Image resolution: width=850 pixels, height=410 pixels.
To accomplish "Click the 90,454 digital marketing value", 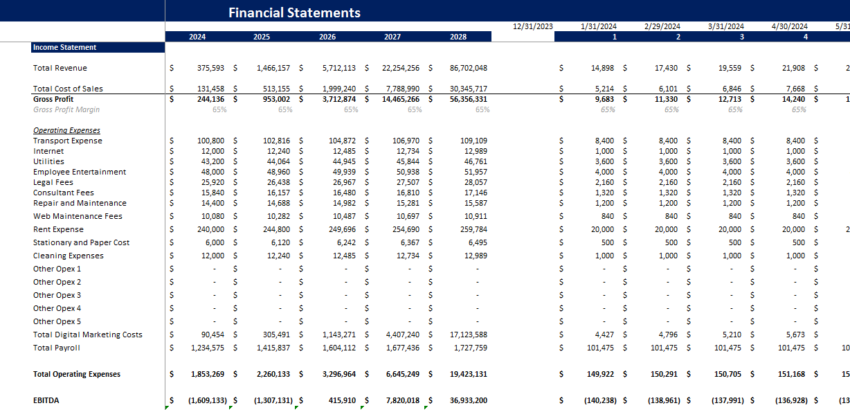I will [x=213, y=335].
